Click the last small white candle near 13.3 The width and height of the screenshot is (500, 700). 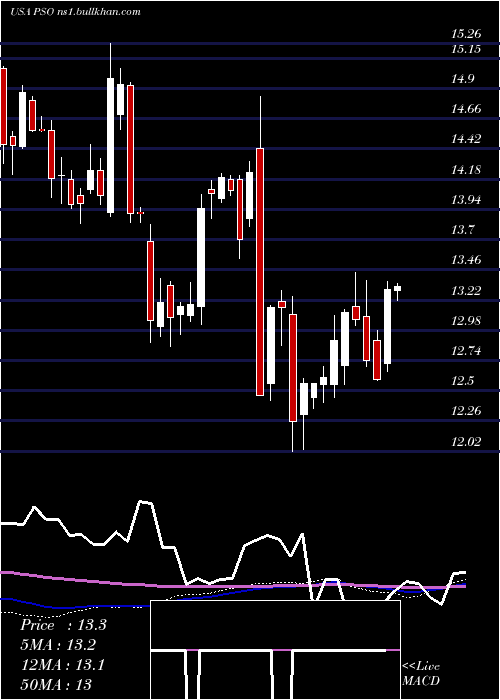[397, 288]
